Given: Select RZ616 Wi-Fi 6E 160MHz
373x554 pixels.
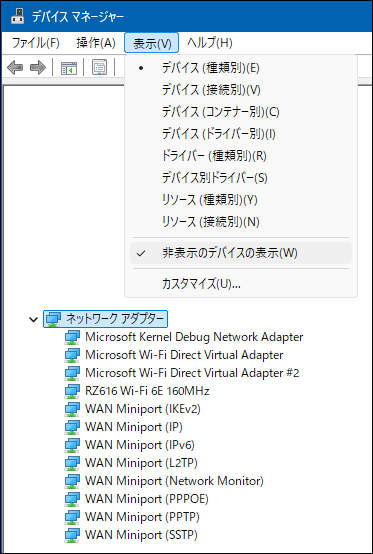Looking at the screenshot, I should 147,391.
